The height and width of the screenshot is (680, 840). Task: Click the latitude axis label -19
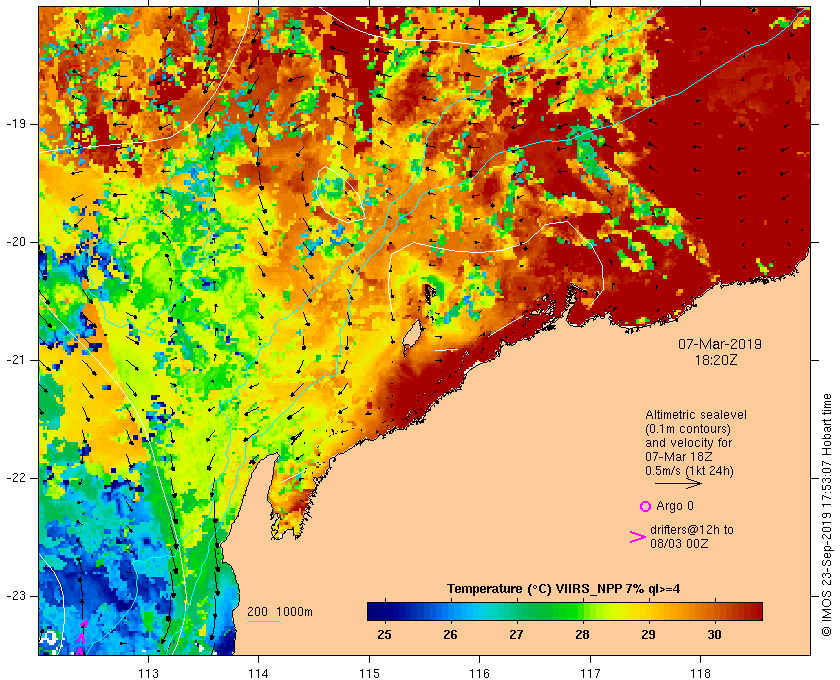(16, 124)
